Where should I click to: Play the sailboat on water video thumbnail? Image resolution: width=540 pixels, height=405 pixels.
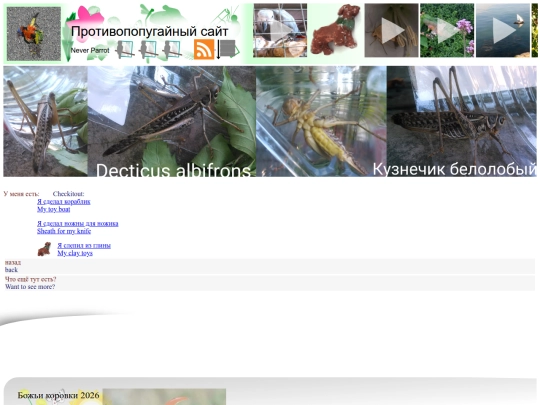[x=503, y=30]
